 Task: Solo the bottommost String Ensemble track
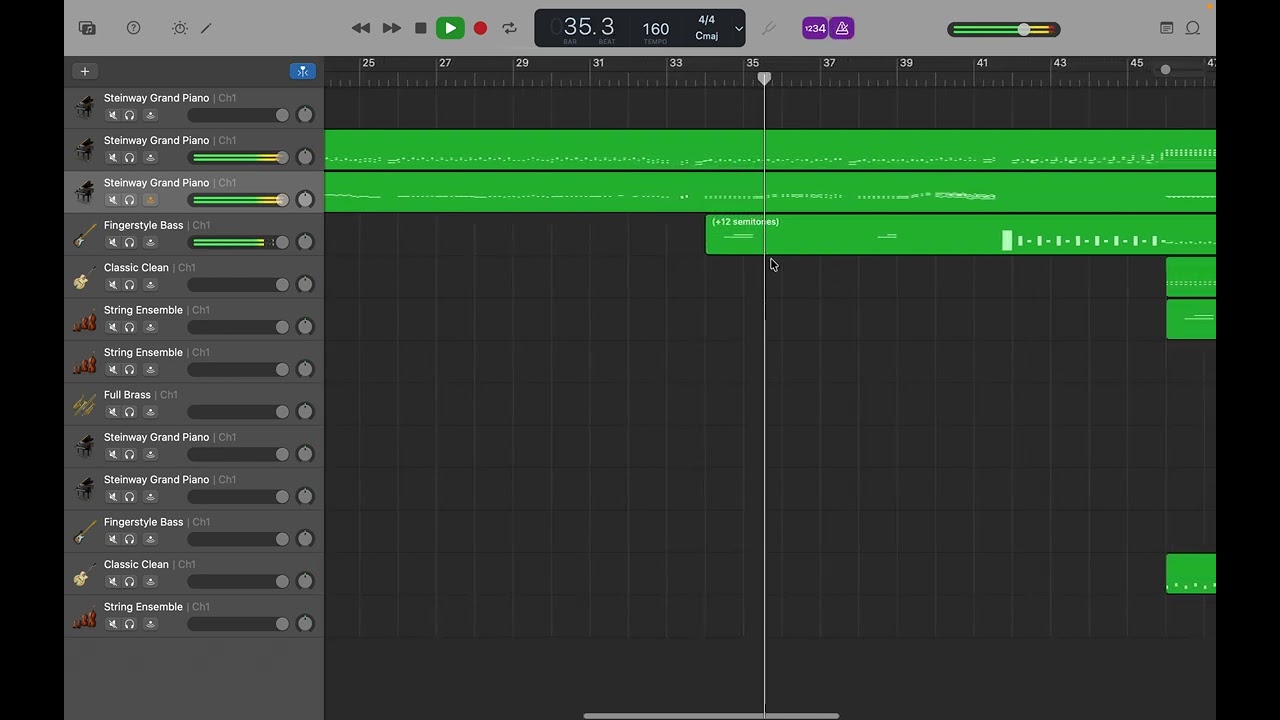pos(130,624)
